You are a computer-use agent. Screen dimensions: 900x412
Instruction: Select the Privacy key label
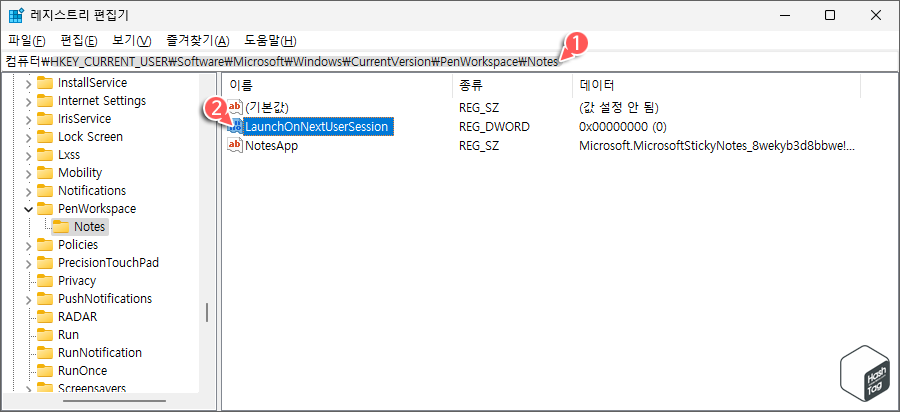[77, 281]
